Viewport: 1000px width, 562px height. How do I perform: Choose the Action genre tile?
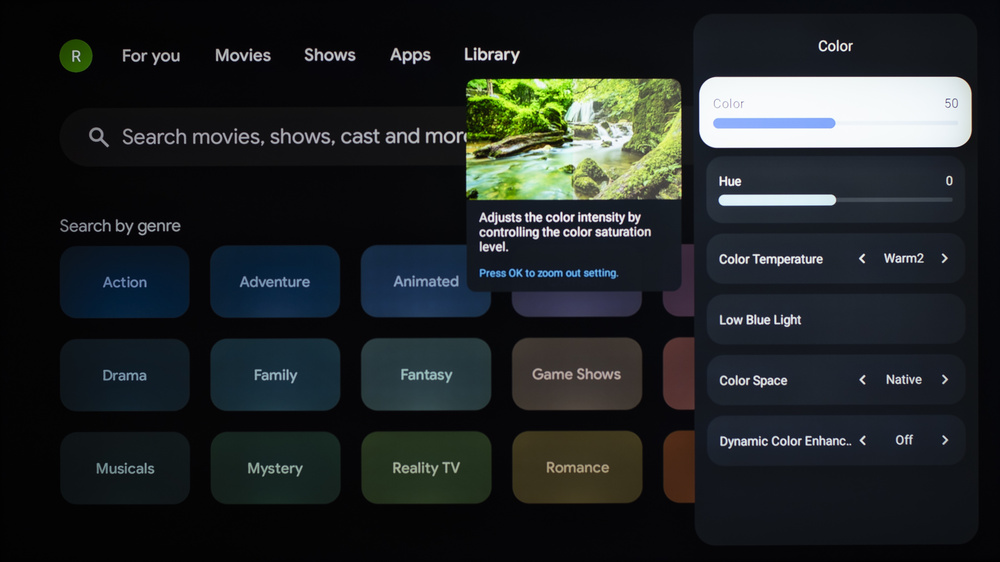[125, 283]
